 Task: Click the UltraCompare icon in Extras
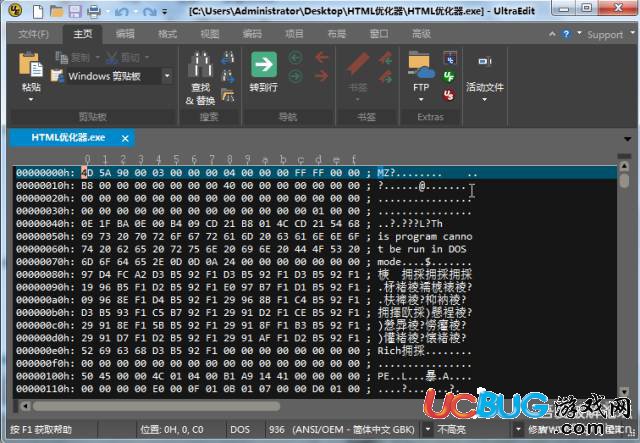pyautogui.click(x=449, y=58)
